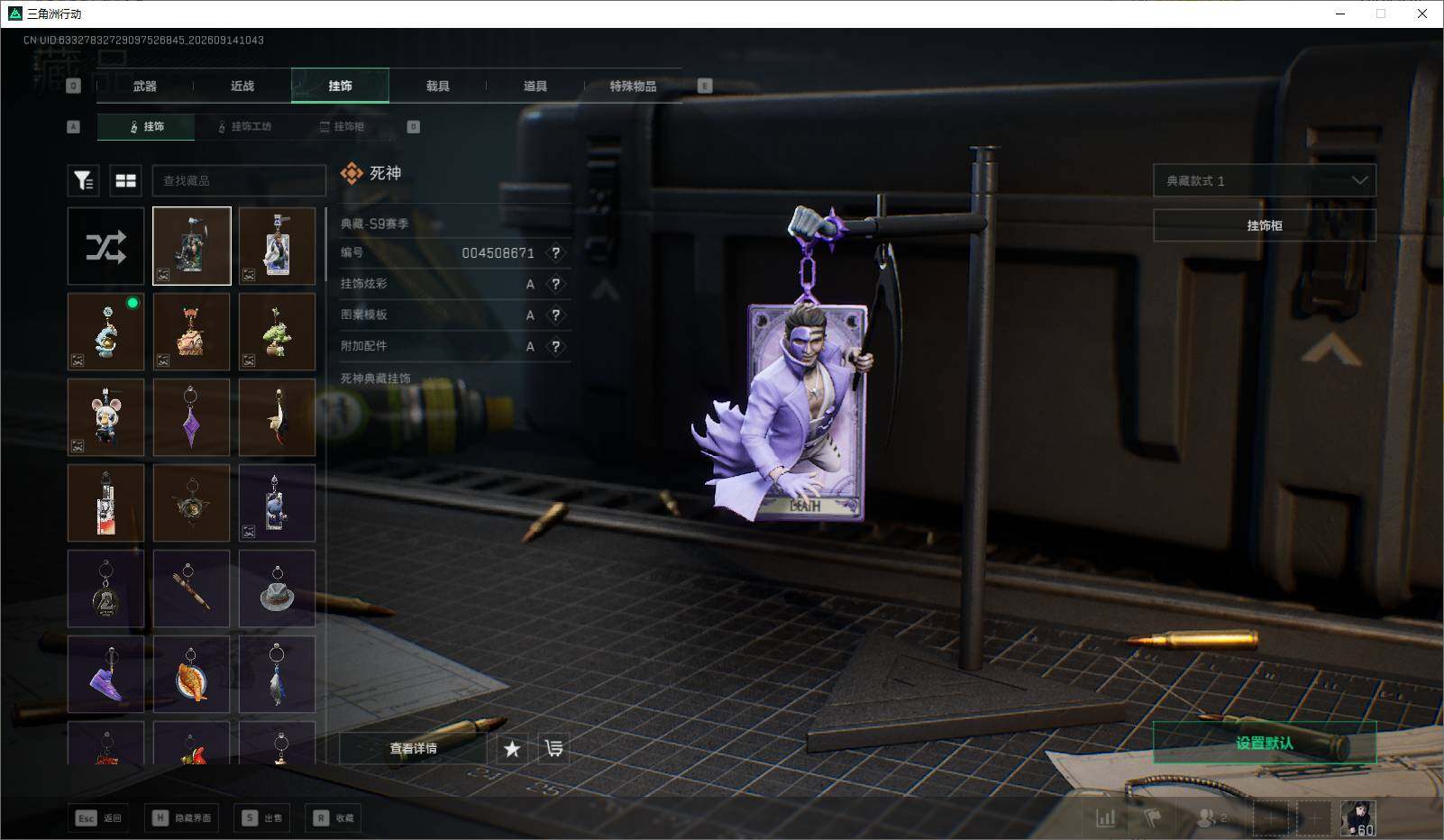
Task: Select the purple sneaker charm thumbnail
Action: coord(105,674)
